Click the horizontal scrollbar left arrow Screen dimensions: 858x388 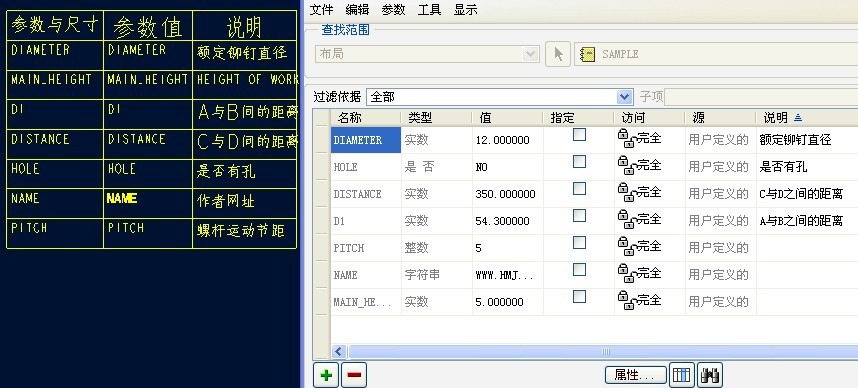coord(339,351)
